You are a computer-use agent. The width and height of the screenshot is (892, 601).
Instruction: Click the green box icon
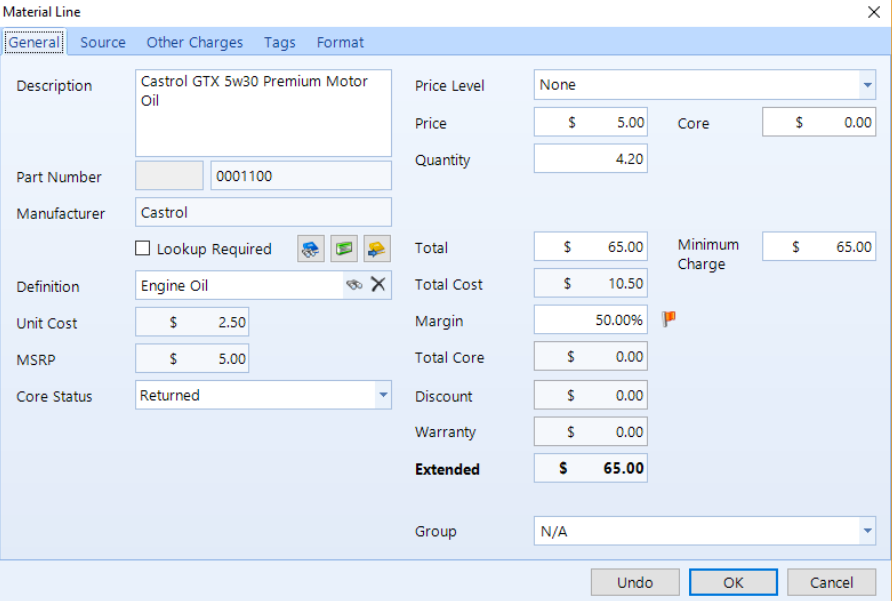click(344, 249)
